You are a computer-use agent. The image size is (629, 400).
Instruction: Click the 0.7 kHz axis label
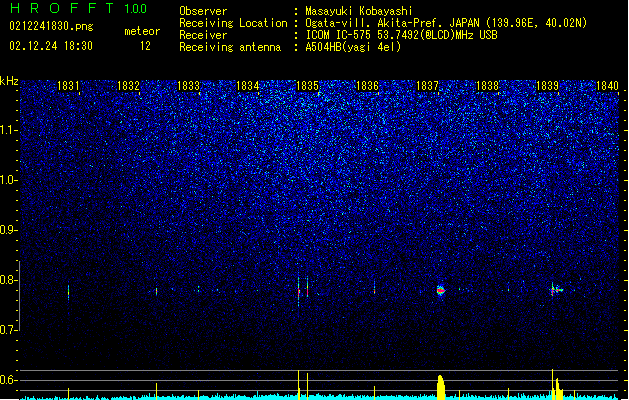click(9, 330)
